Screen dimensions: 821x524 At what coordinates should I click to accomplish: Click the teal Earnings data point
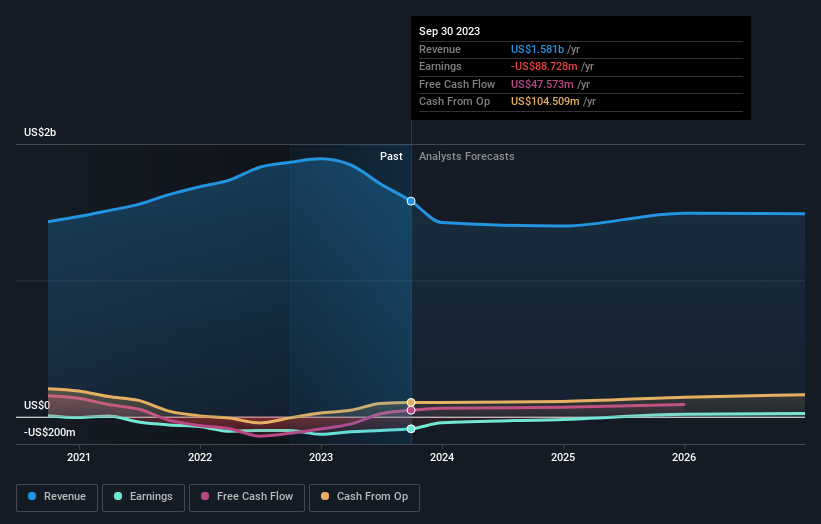click(x=411, y=429)
